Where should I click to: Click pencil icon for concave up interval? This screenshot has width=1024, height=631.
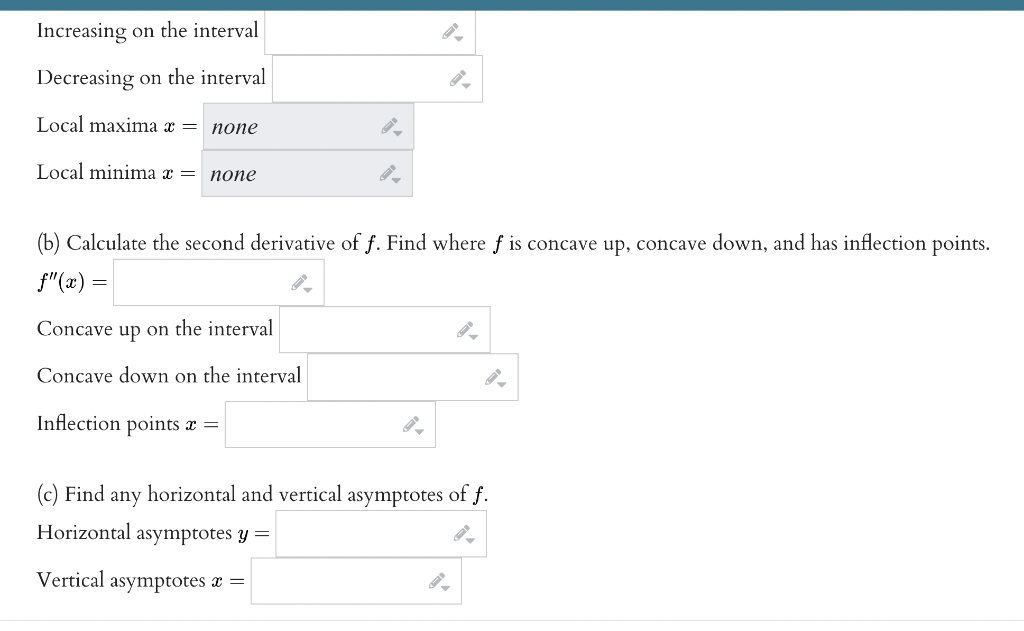tap(464, 327)
